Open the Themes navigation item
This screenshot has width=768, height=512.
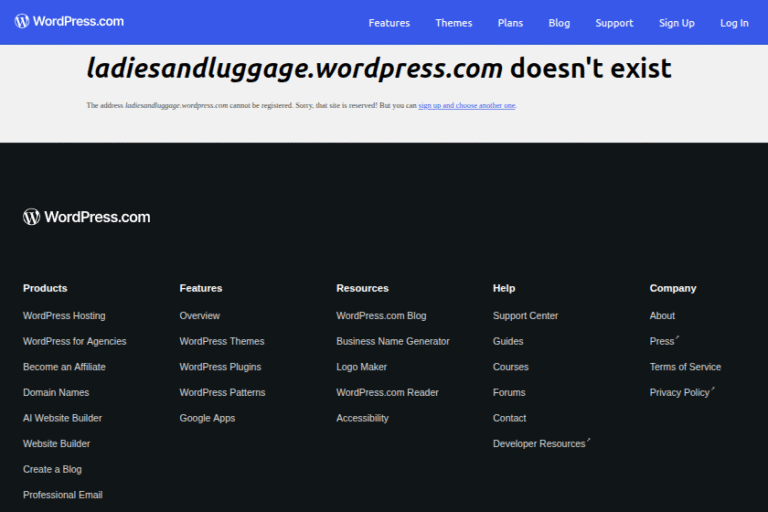(454, 23)
